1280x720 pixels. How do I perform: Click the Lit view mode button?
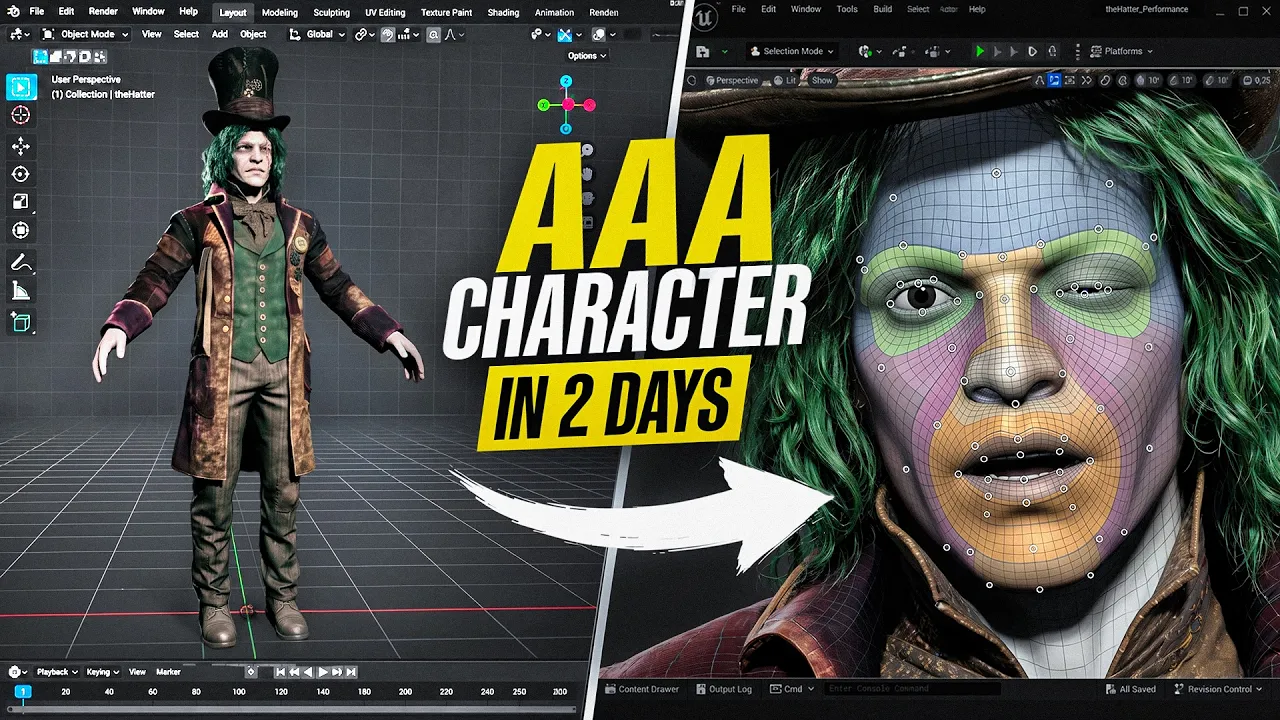[783, 80]
